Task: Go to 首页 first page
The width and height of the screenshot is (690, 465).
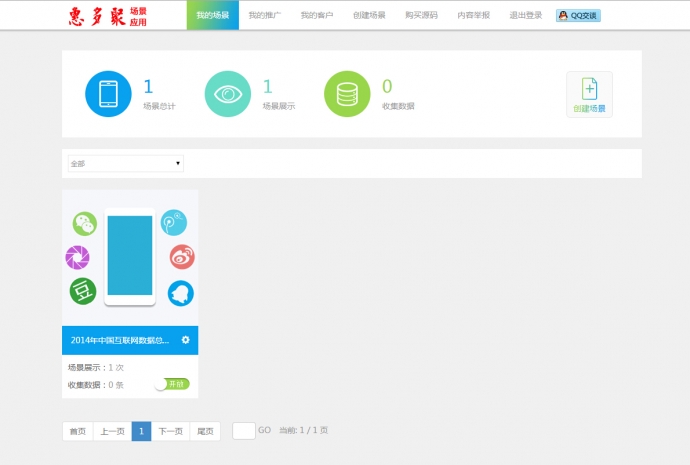Action: (x=78, y=431)
